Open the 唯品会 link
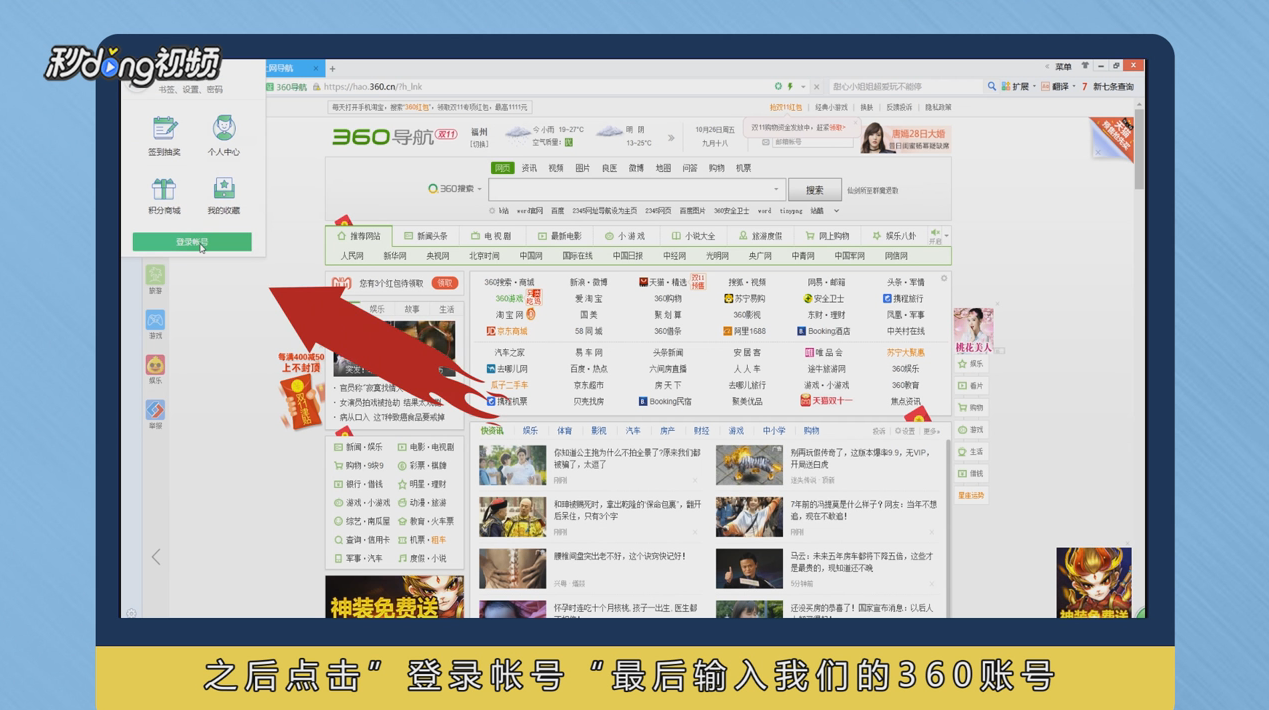The width and height of the screenshot is (1269, 710). 824,352
